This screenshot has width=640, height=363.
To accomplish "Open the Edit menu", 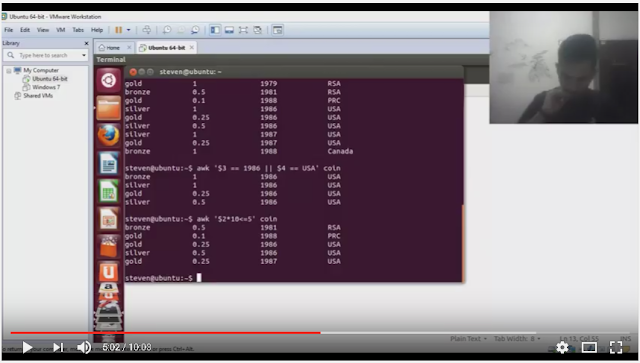I will tap(25, 30).
